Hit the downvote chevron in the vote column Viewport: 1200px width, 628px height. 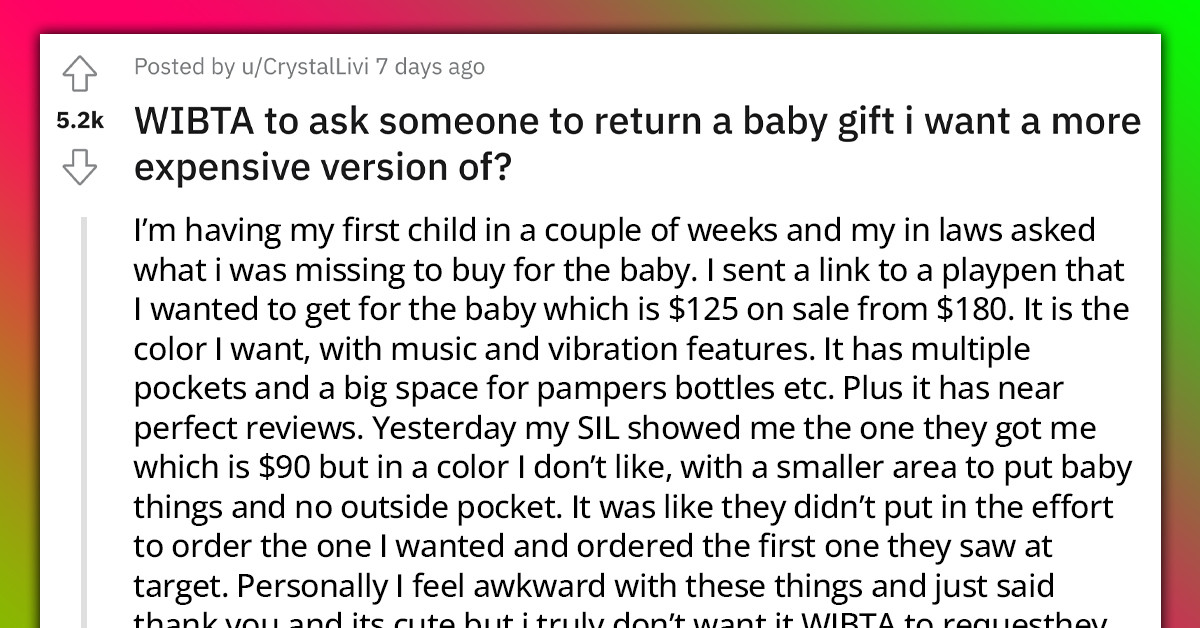pyautogui.click(x=80, y=168)
